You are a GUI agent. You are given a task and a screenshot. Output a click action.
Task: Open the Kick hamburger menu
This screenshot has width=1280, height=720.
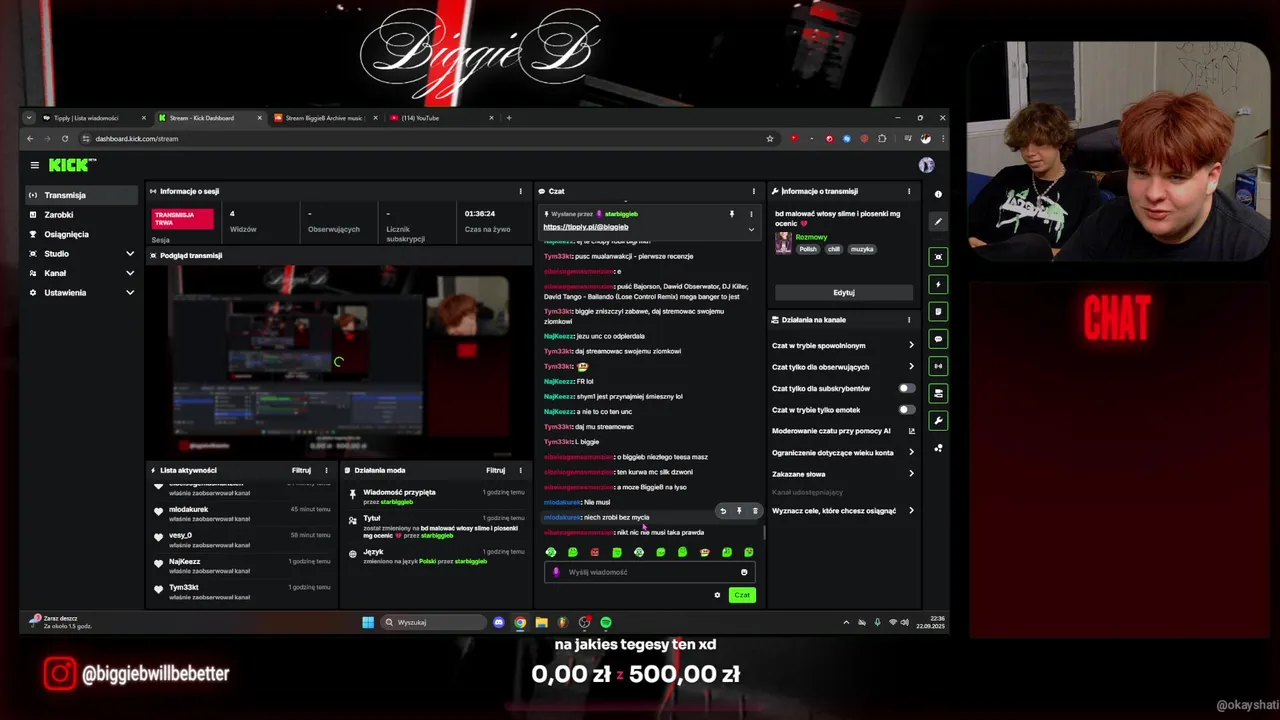pos(34,165)
